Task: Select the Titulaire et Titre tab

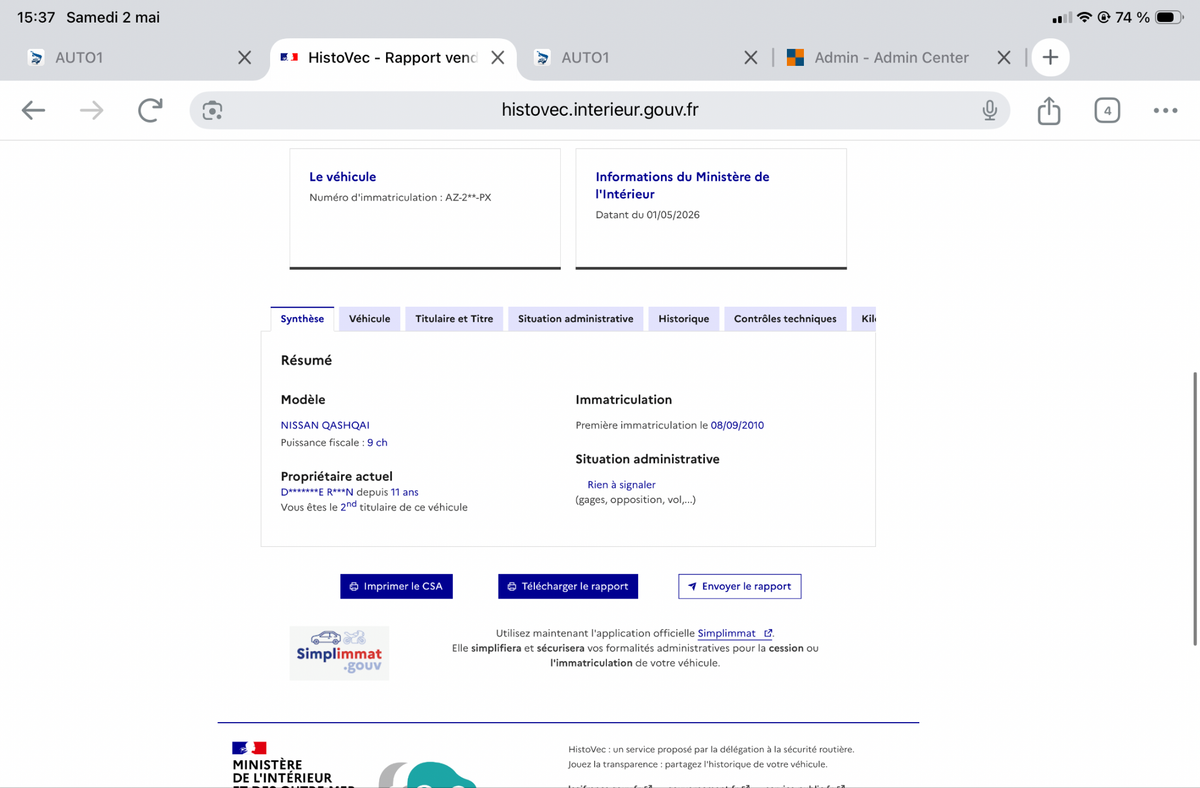Action: pos(454,318)
